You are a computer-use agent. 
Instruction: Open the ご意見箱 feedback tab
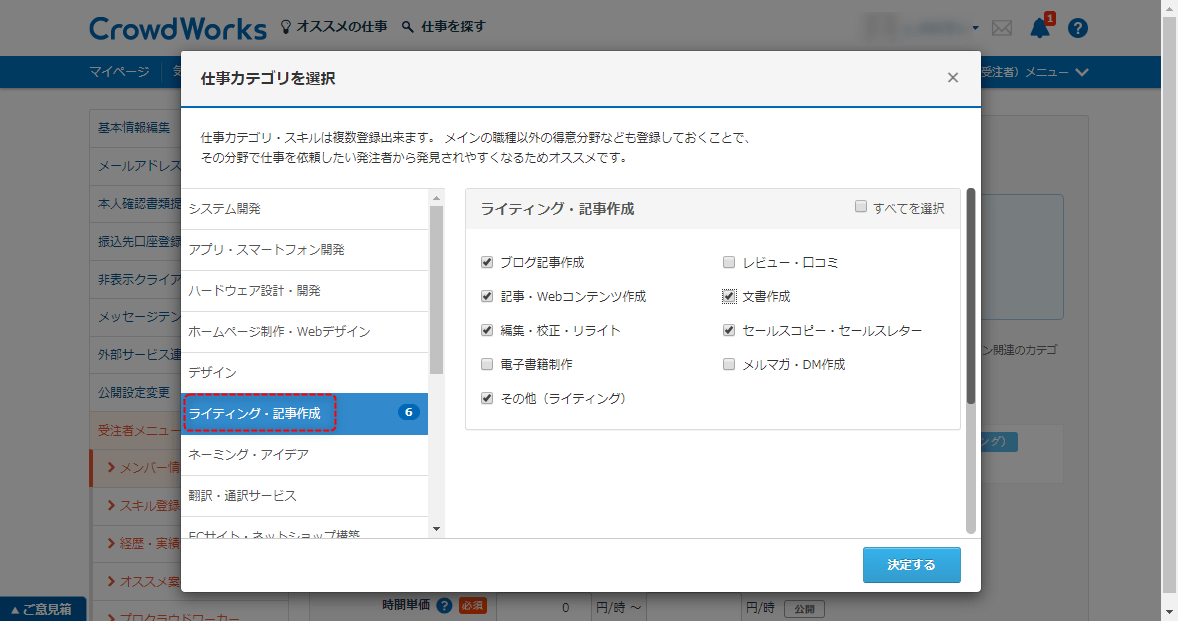(x=42, y=609)
